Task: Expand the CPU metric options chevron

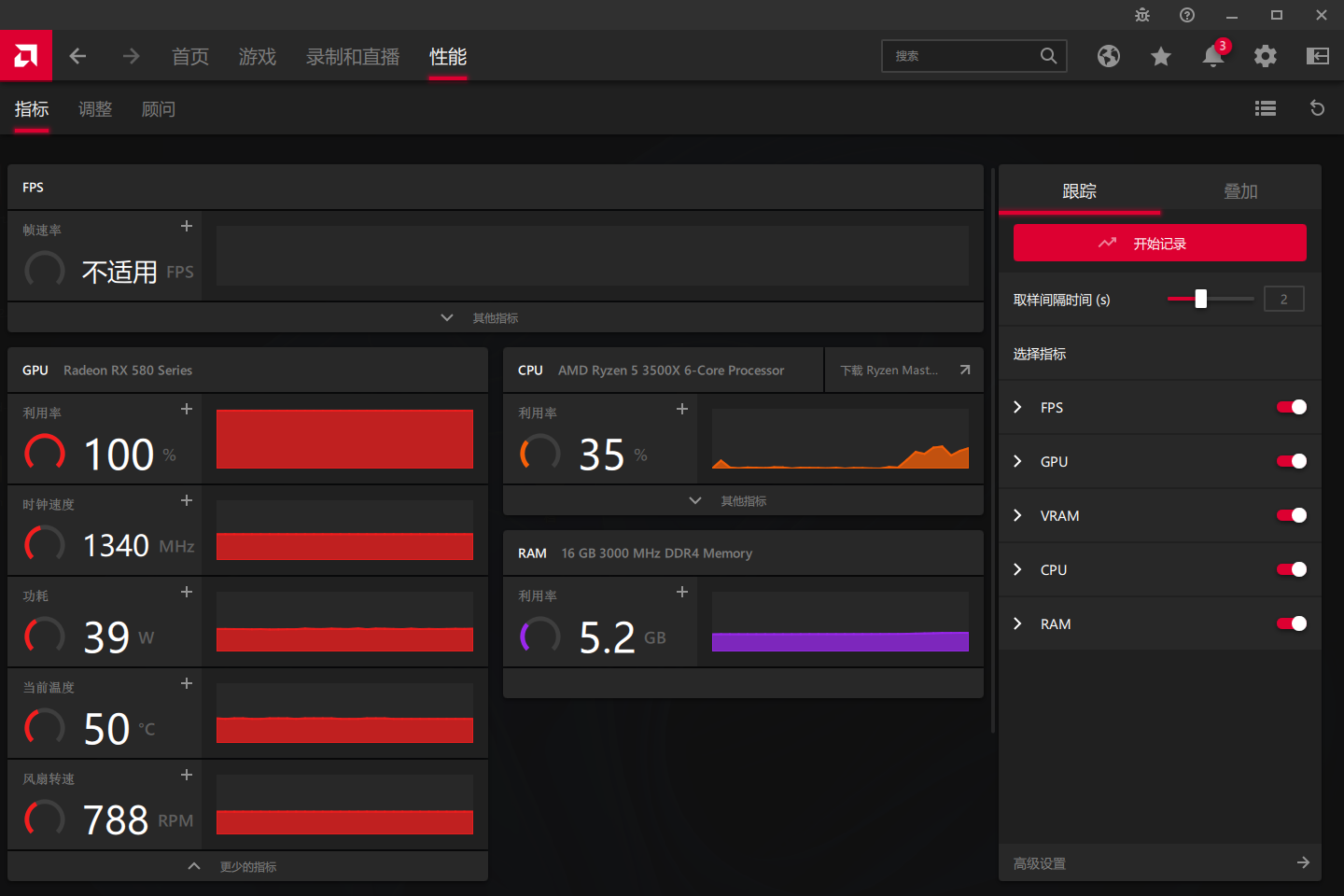Action: tap(1018, 569)
